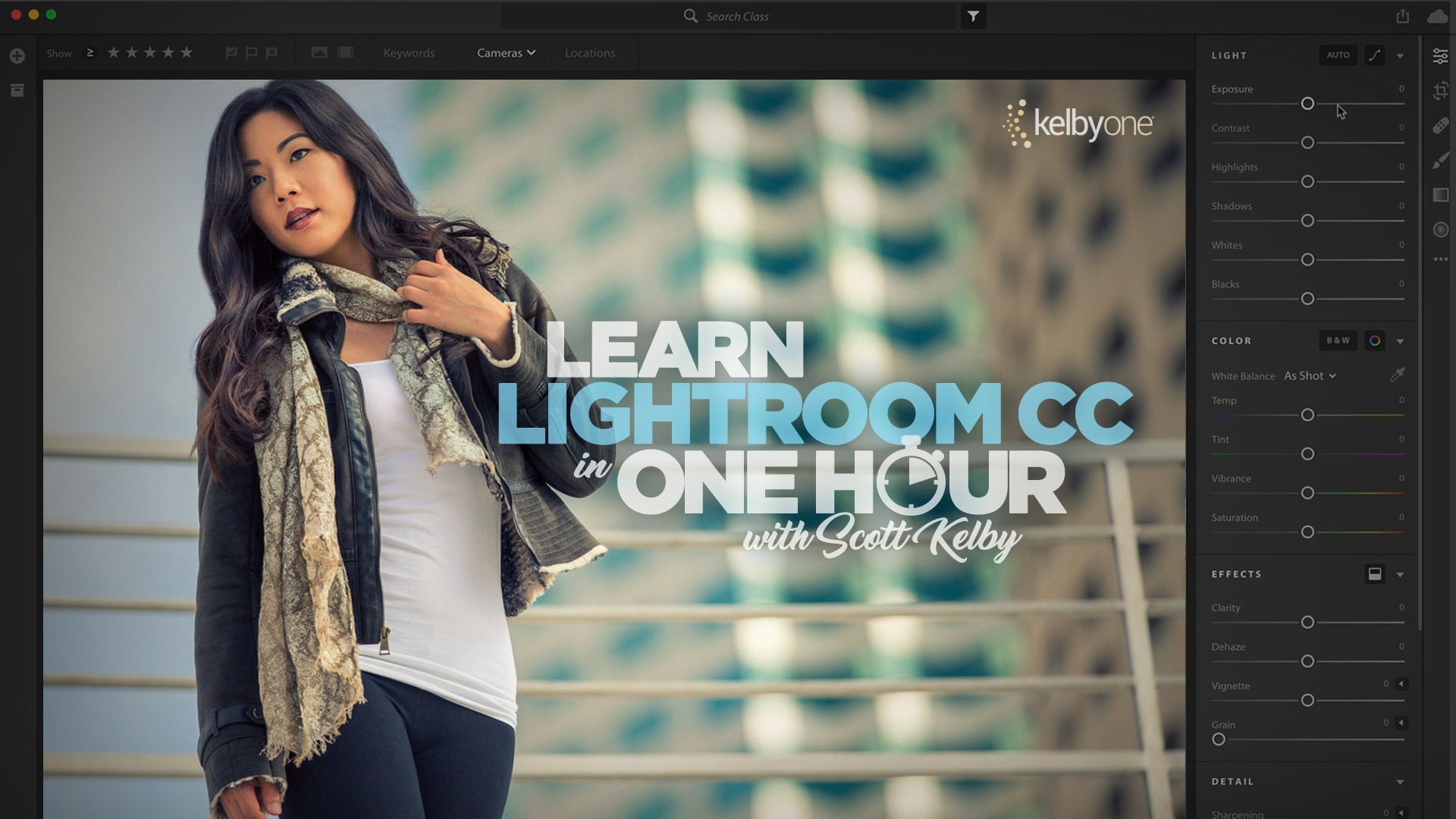Click the edit panel vertical scrollbar

click(x=1419, y=334)
